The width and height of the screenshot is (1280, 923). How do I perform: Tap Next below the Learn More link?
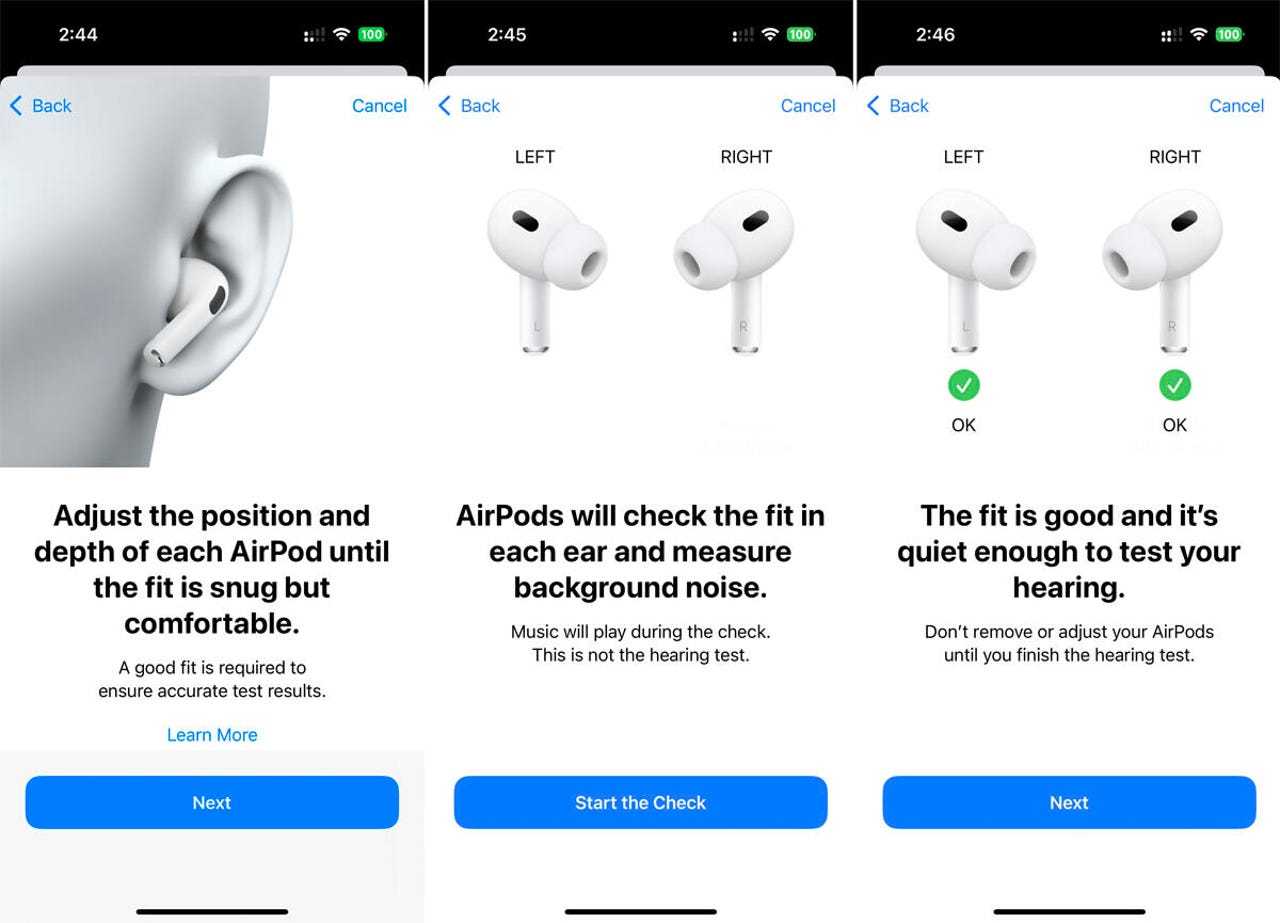212,802
